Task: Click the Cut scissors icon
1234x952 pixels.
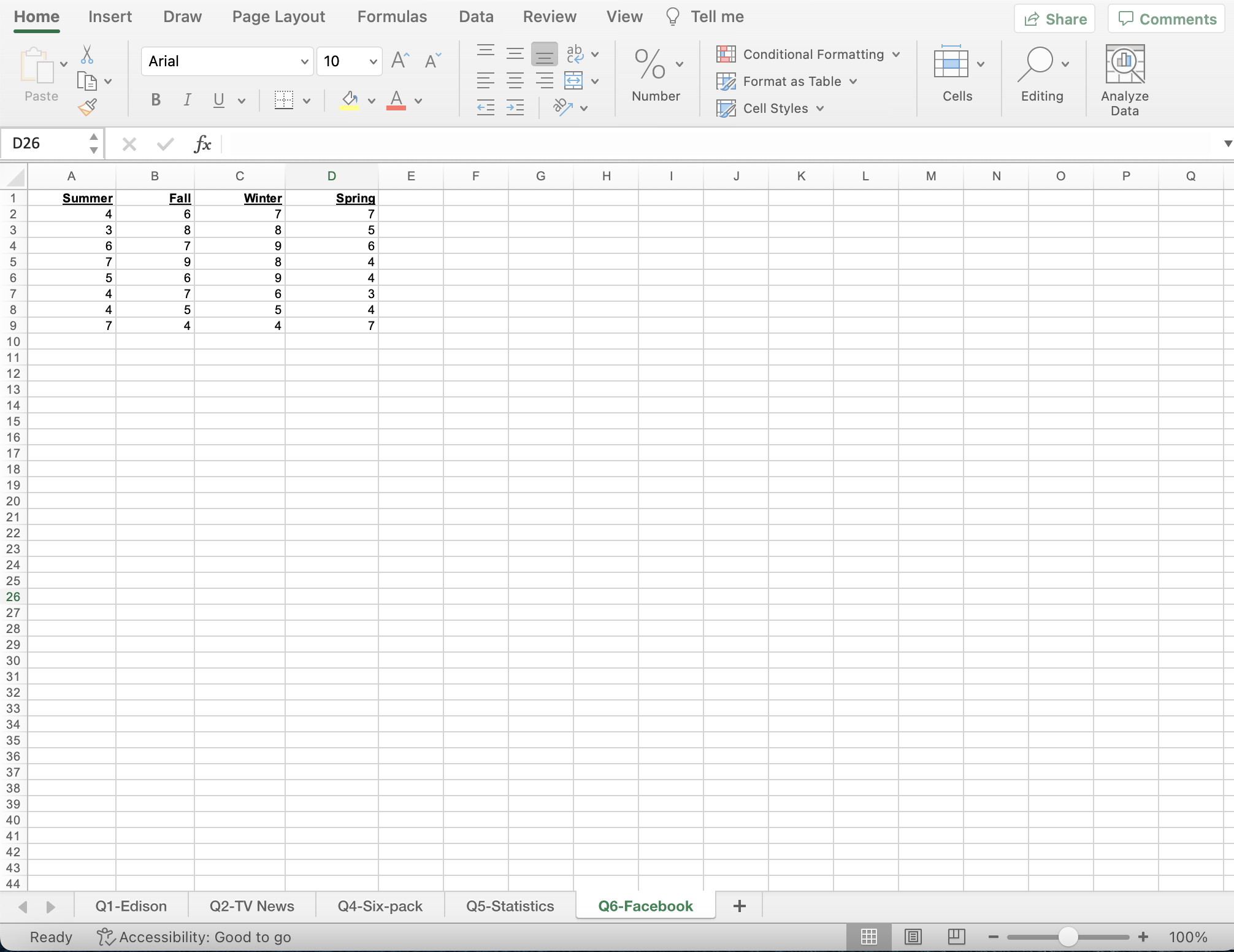Action: point(87,55)
